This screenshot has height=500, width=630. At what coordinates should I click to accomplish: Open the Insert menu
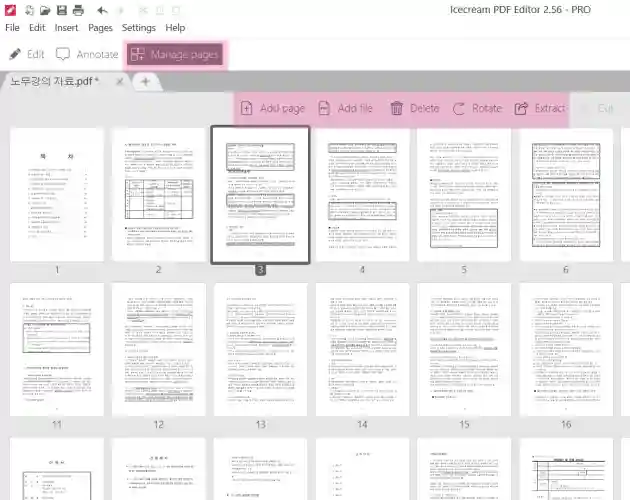pos(66,28)
